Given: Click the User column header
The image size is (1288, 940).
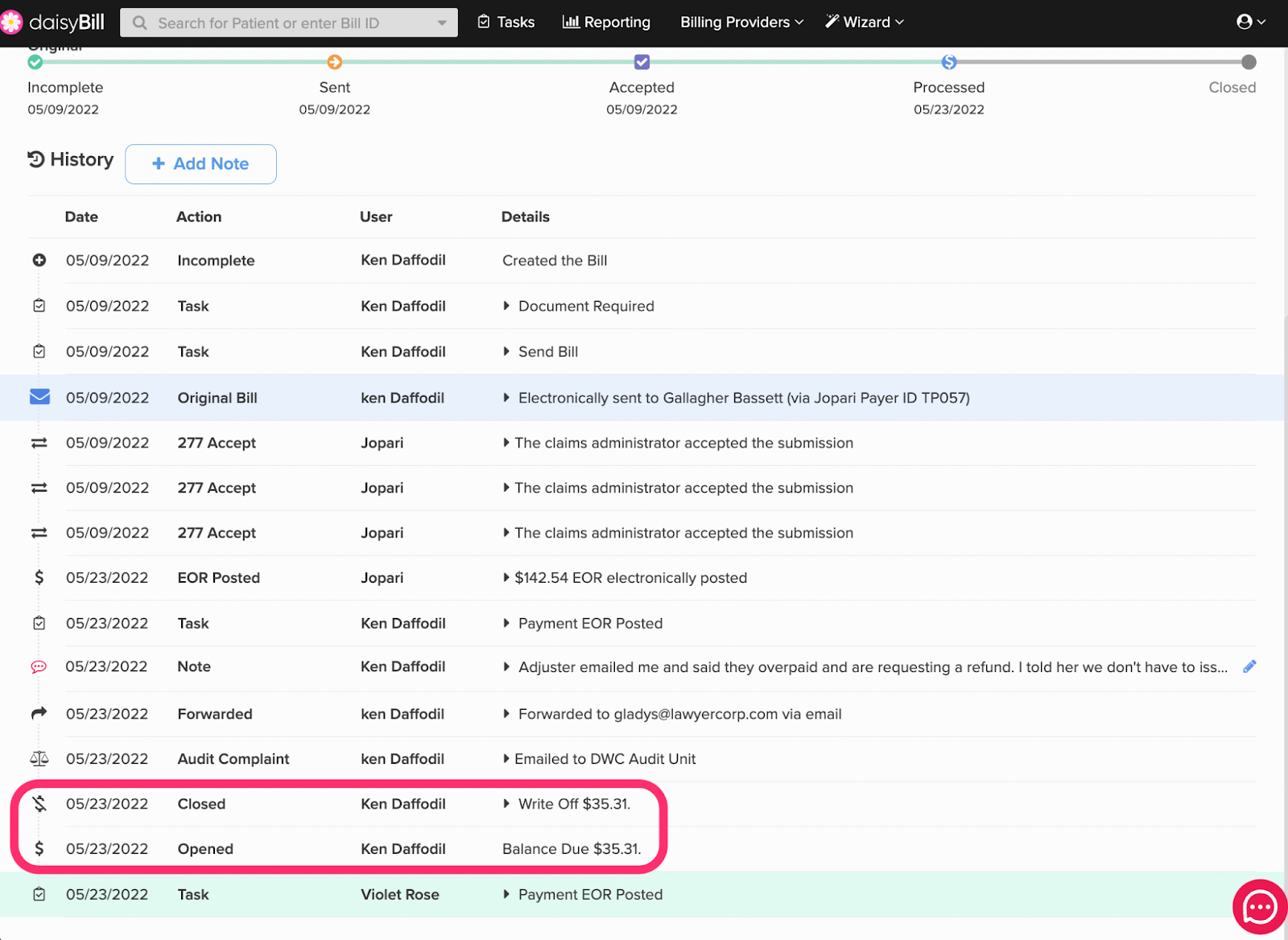Looking at the screenshot, I should click(x=376, y=216).
